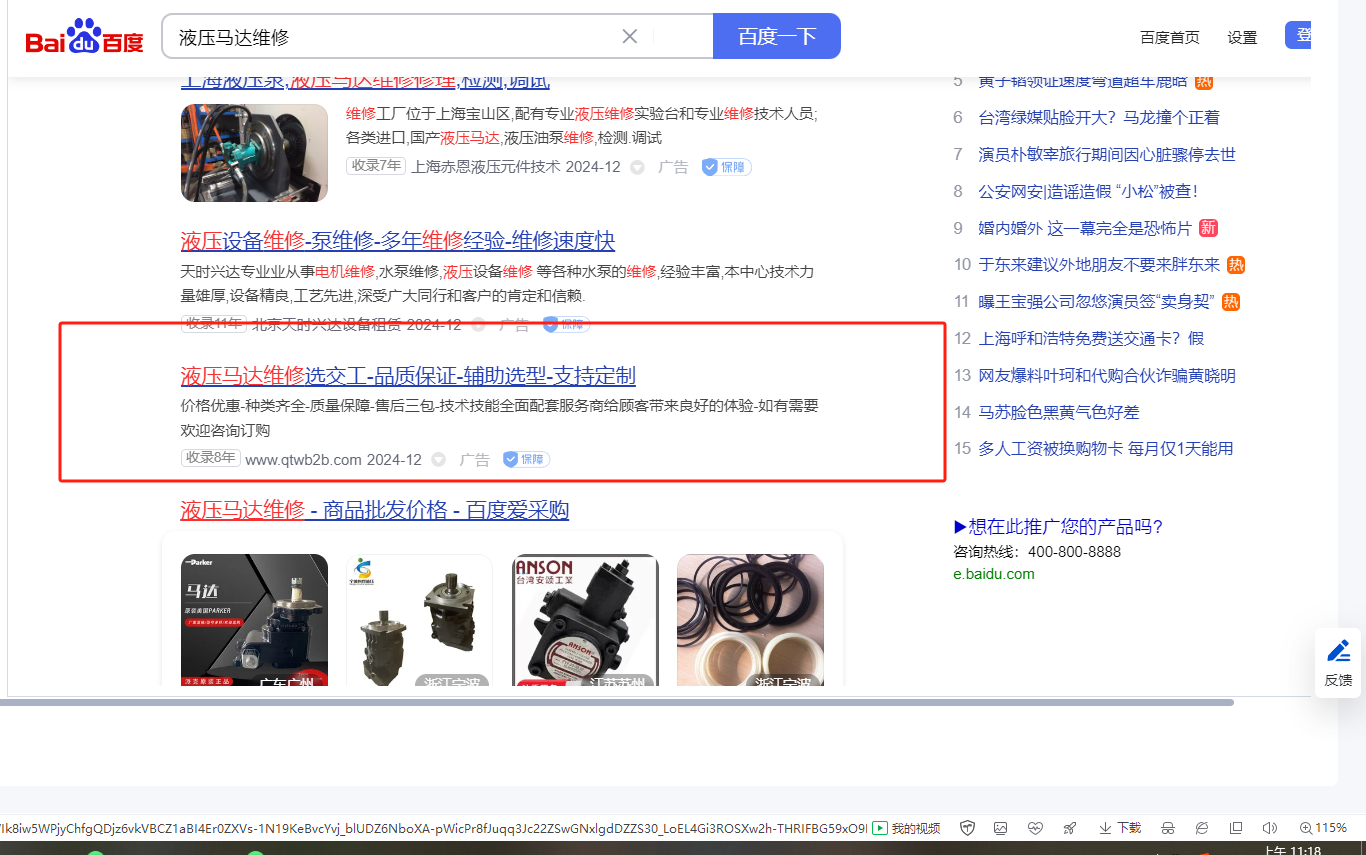
Task: Open the Parker 马达 product image
Action: pyautogui.click(x=254, y=620)
